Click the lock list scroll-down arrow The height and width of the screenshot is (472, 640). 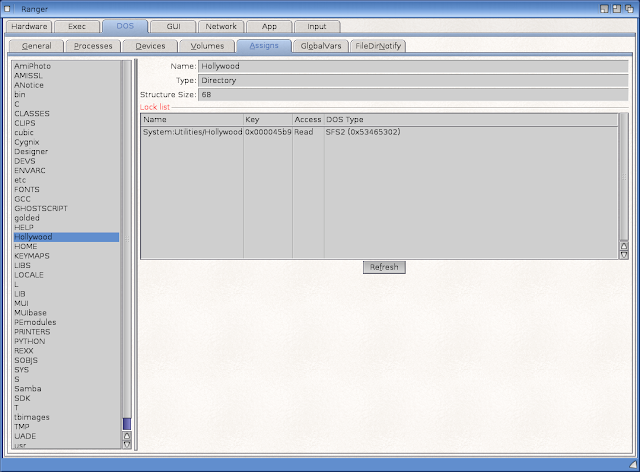click(624, 255)
